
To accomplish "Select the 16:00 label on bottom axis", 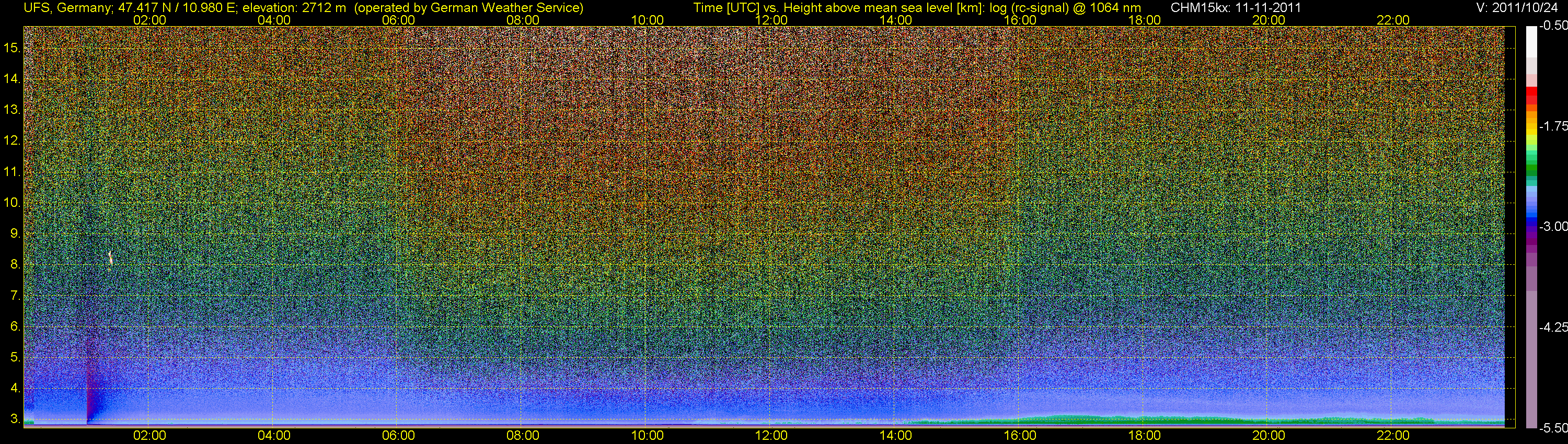I will click(1020, 436).
